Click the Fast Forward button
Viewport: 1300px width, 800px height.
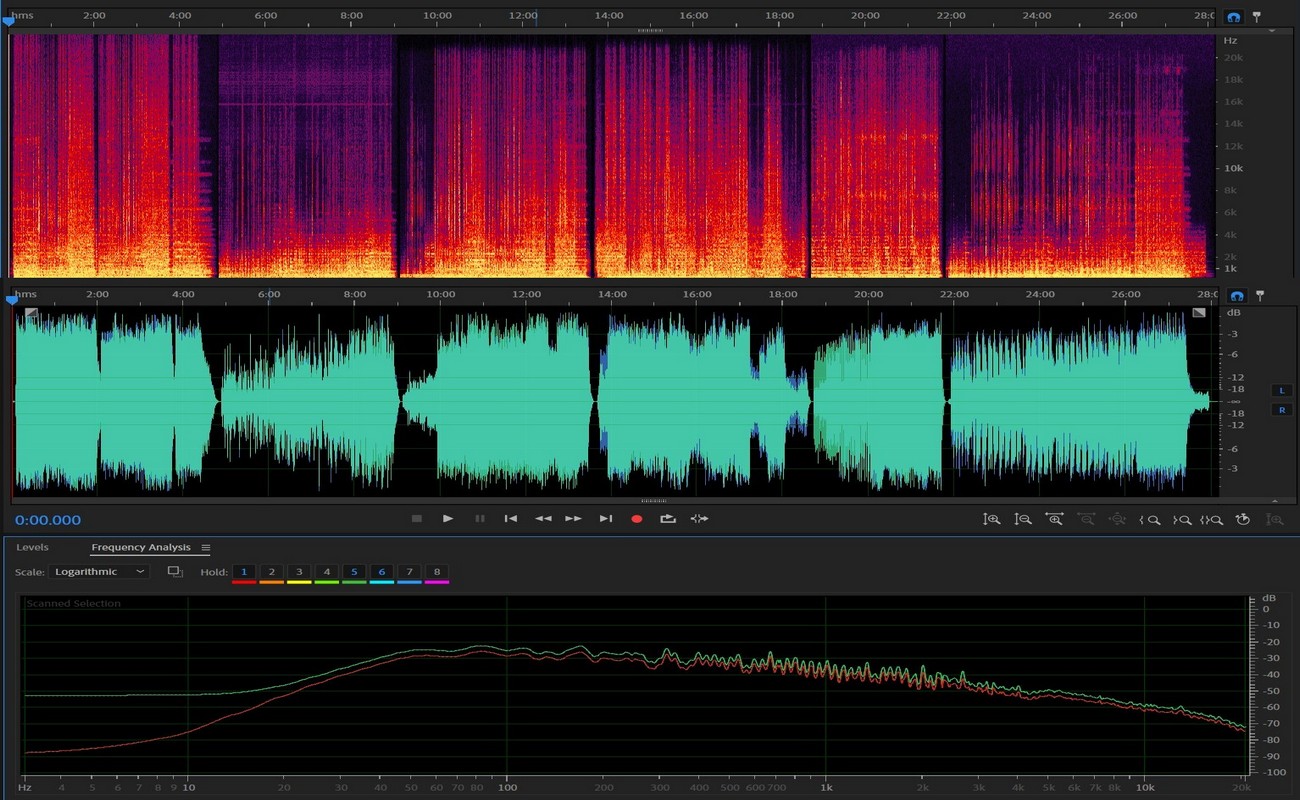(573, 519)
